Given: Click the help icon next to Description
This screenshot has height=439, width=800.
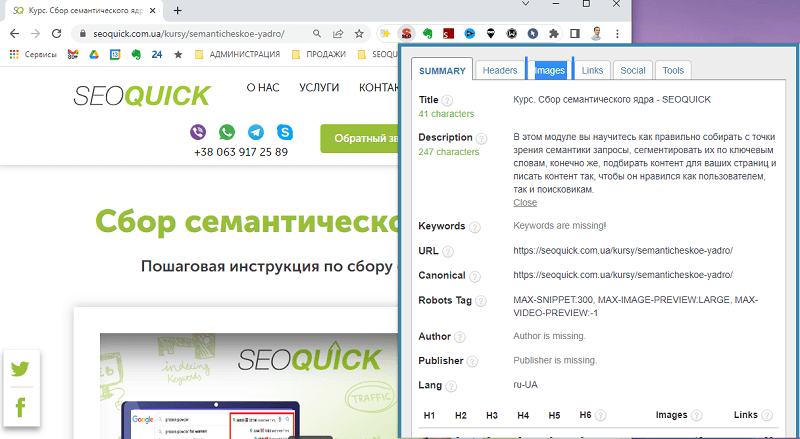Looking at the screenshot, I should click(481, 138).
